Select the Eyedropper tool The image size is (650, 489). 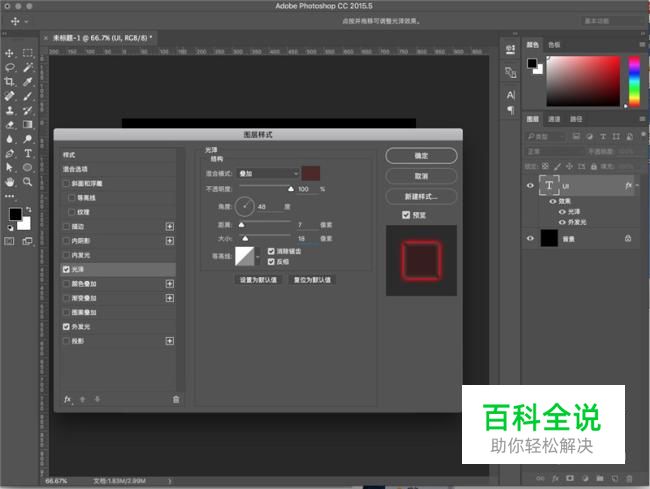tap(27, 82)
